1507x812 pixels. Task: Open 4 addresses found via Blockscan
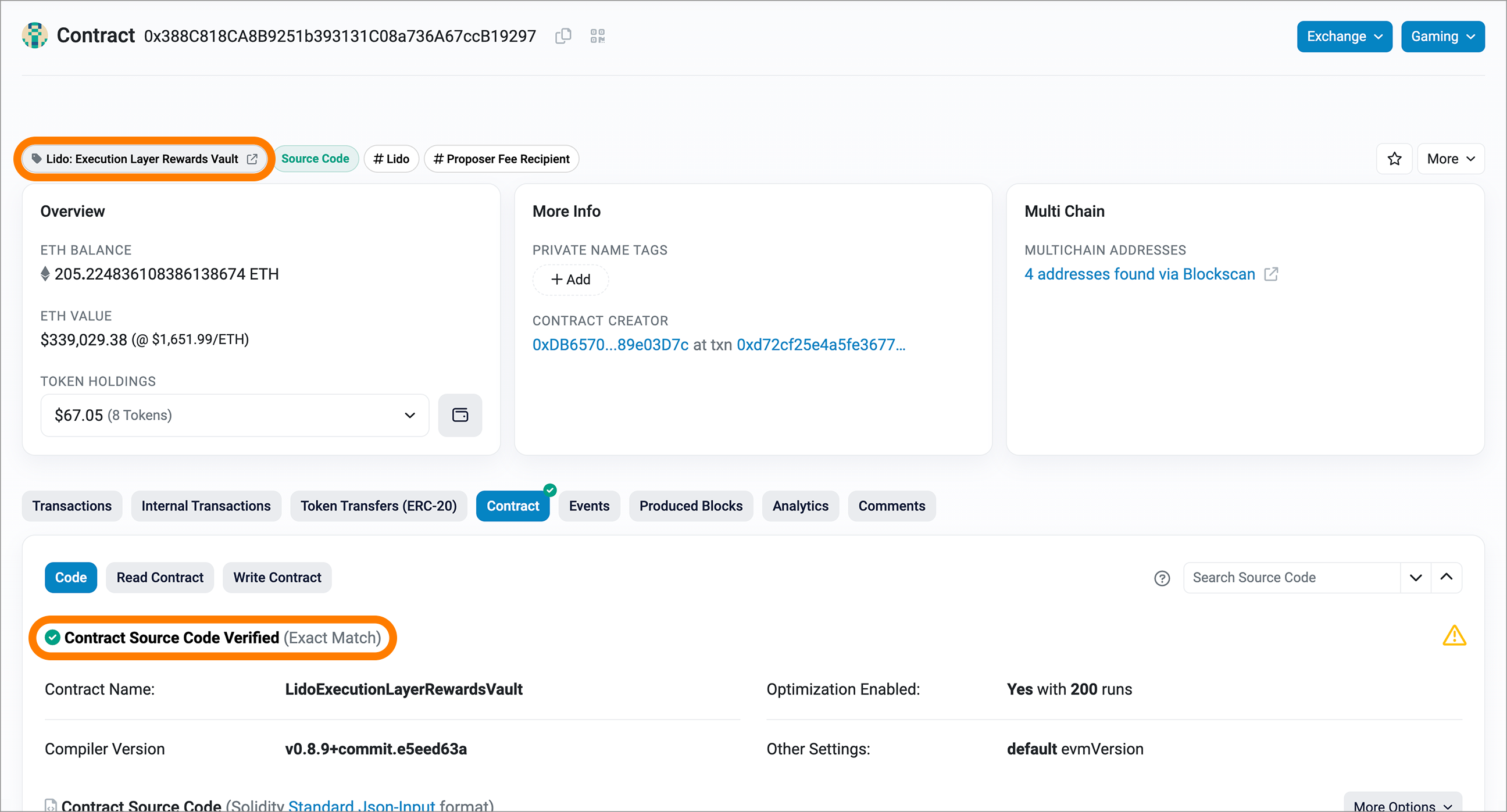pyautogui.click(x=1140, y=274)
